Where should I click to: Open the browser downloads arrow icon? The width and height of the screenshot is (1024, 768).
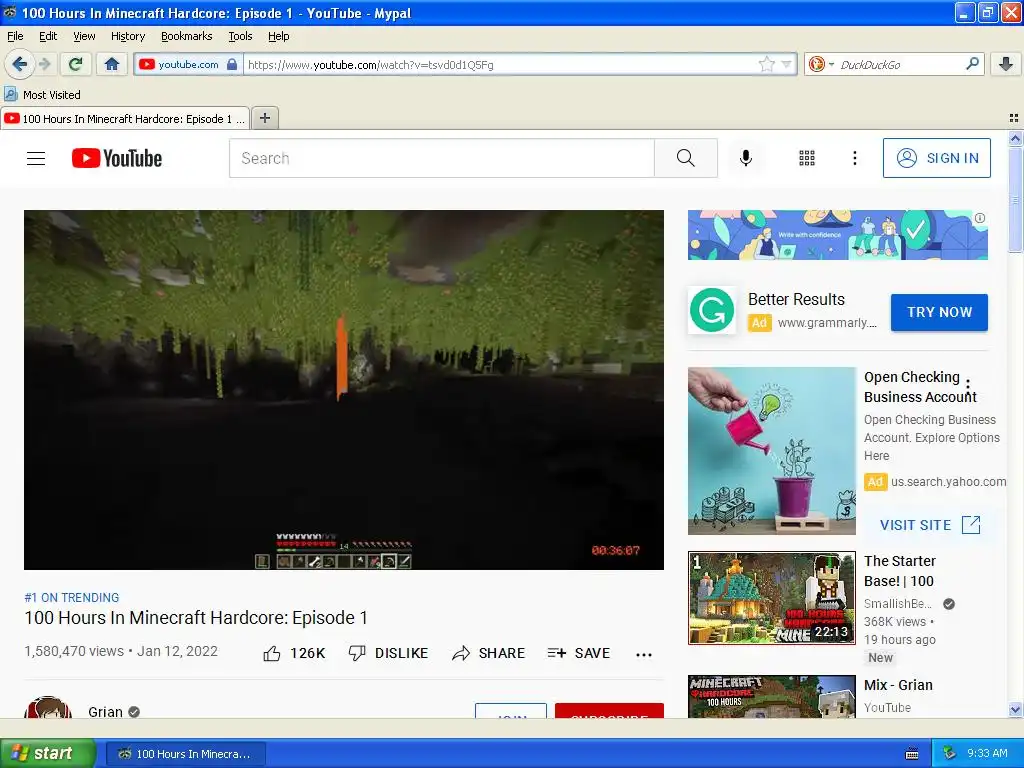tap(1006, 64)
